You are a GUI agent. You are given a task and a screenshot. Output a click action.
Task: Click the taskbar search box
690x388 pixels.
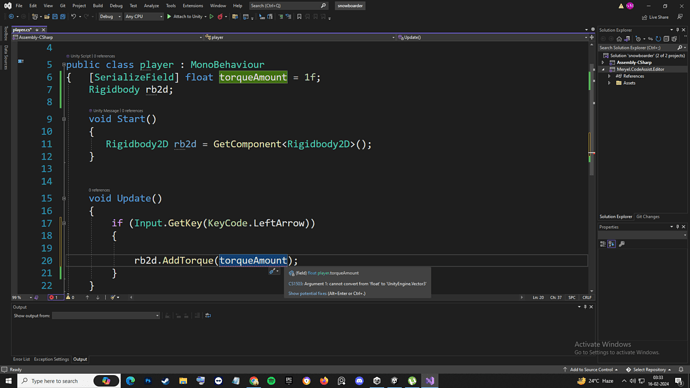pos(69,381)
